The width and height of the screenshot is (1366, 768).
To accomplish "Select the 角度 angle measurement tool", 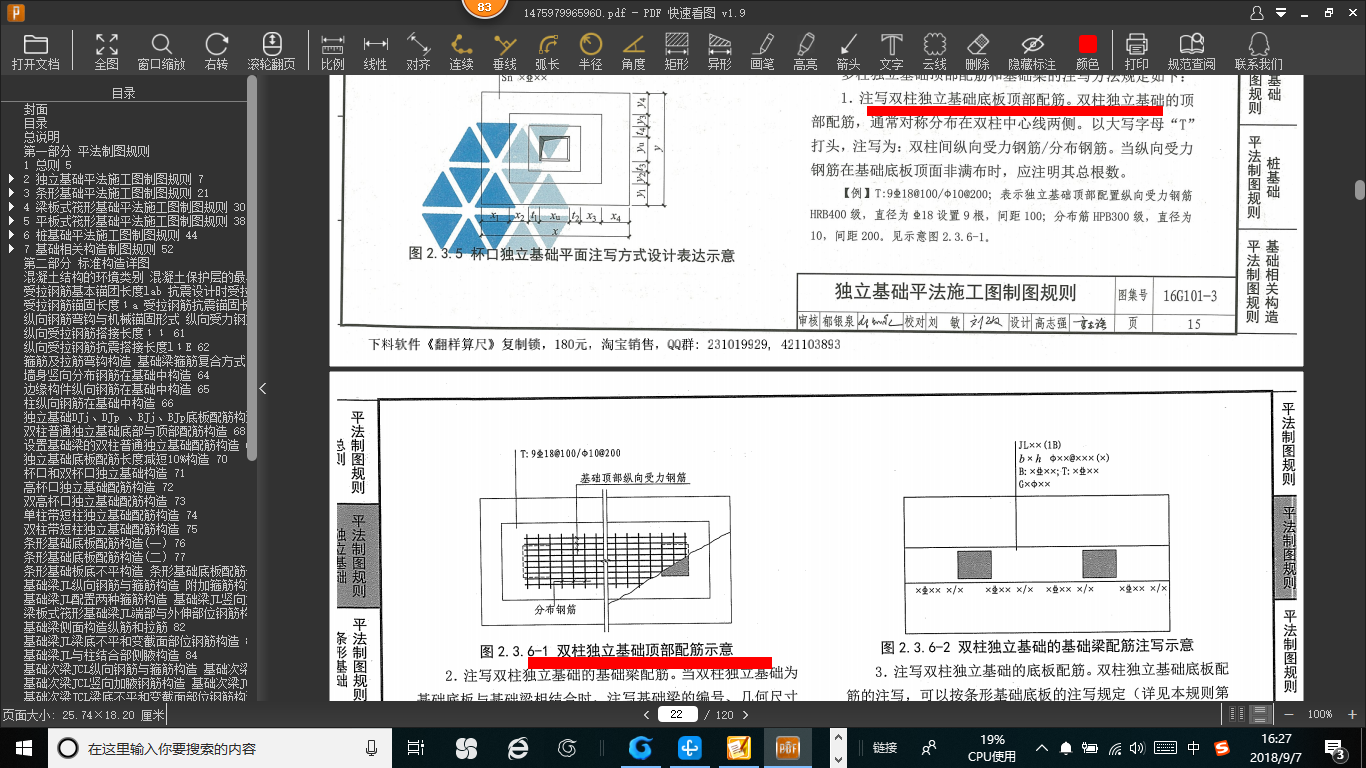I will pyautogui.click(x=633, y=51).
